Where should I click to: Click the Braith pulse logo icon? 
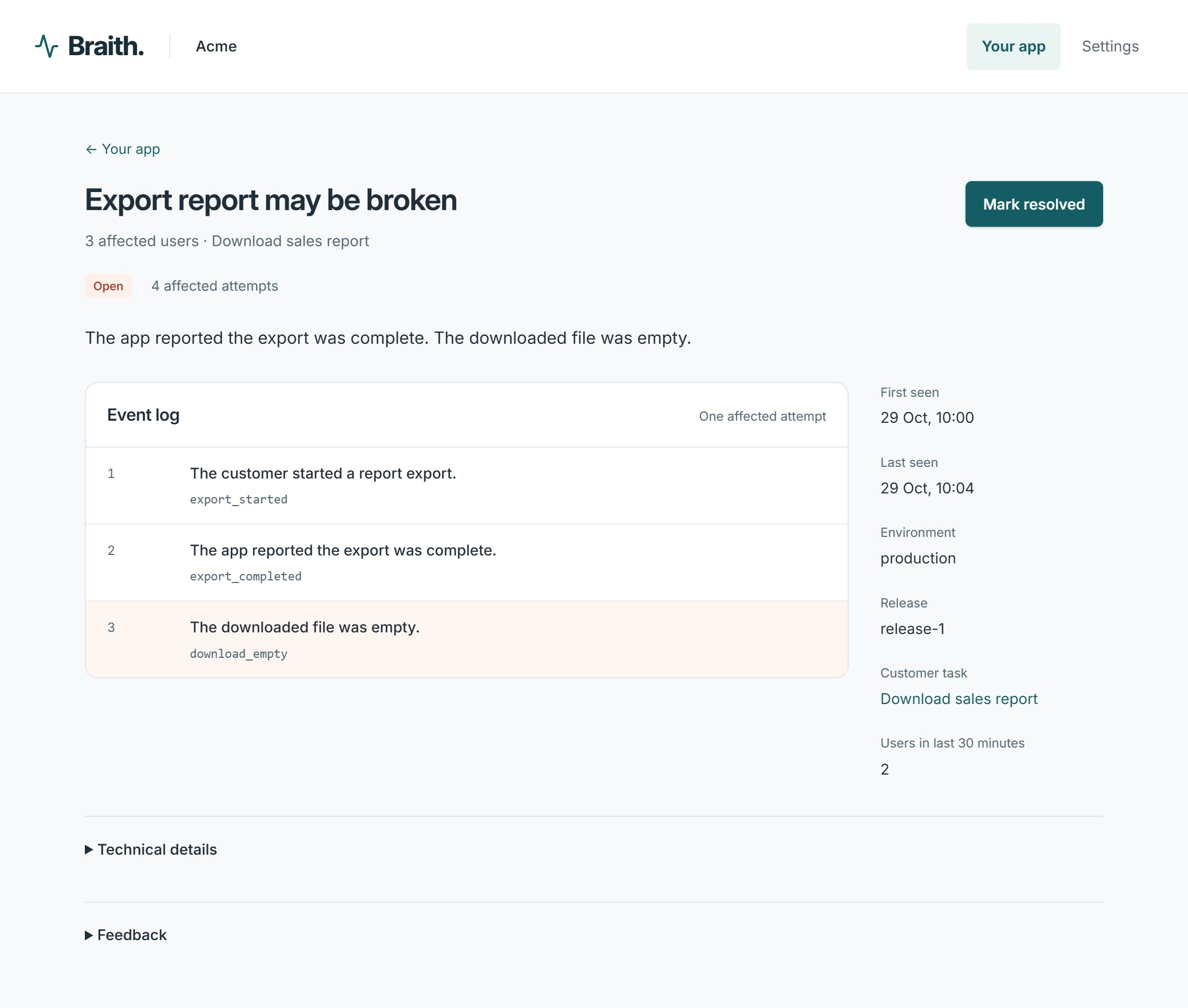click(x=46, y=46)
